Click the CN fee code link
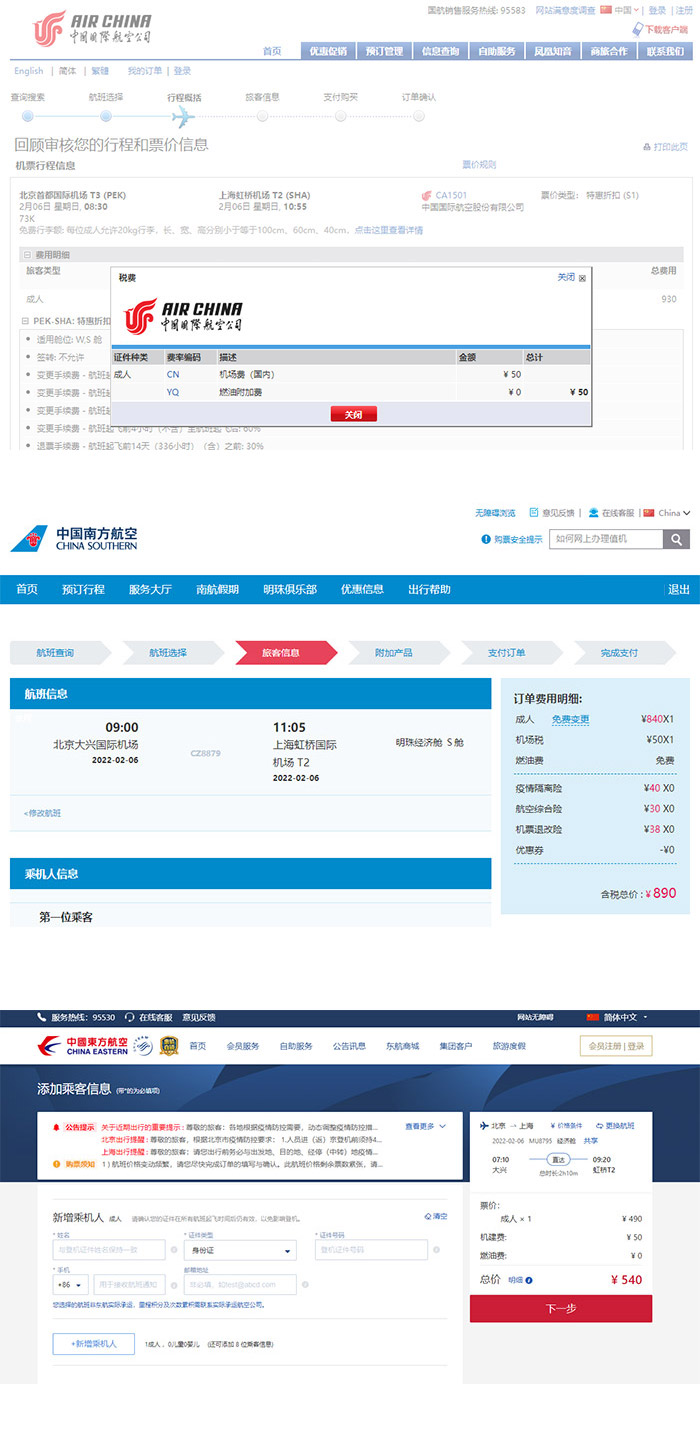Image resolution: width=700 pixels, height=1432 pixels. coord(173,374)
